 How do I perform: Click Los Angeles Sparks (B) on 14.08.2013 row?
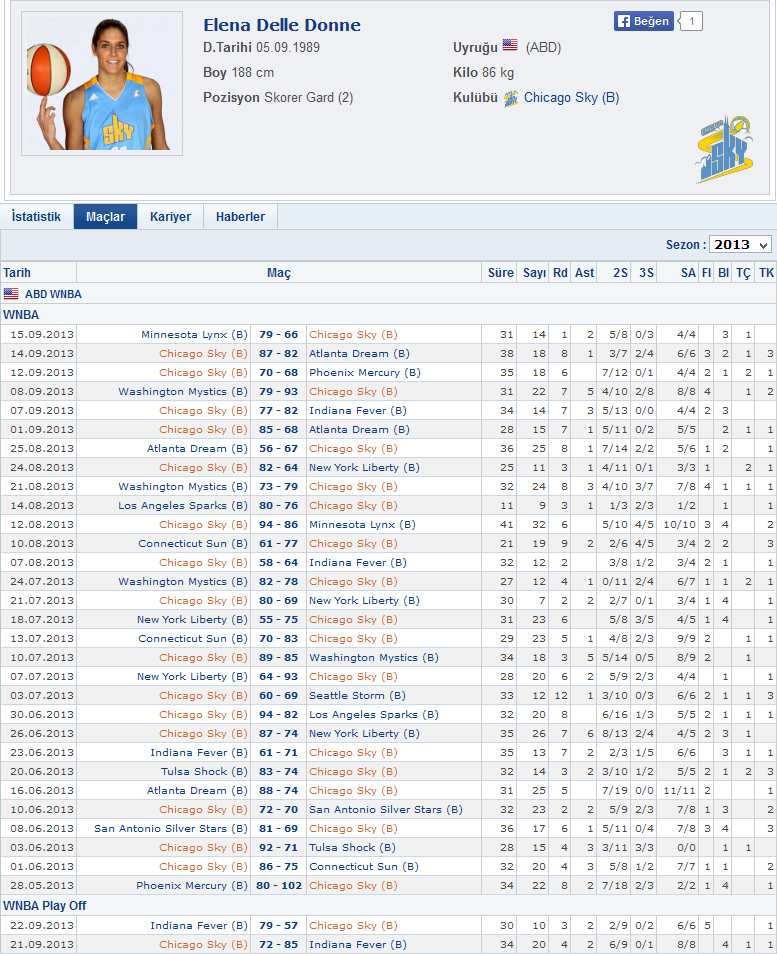click(183, 506)
